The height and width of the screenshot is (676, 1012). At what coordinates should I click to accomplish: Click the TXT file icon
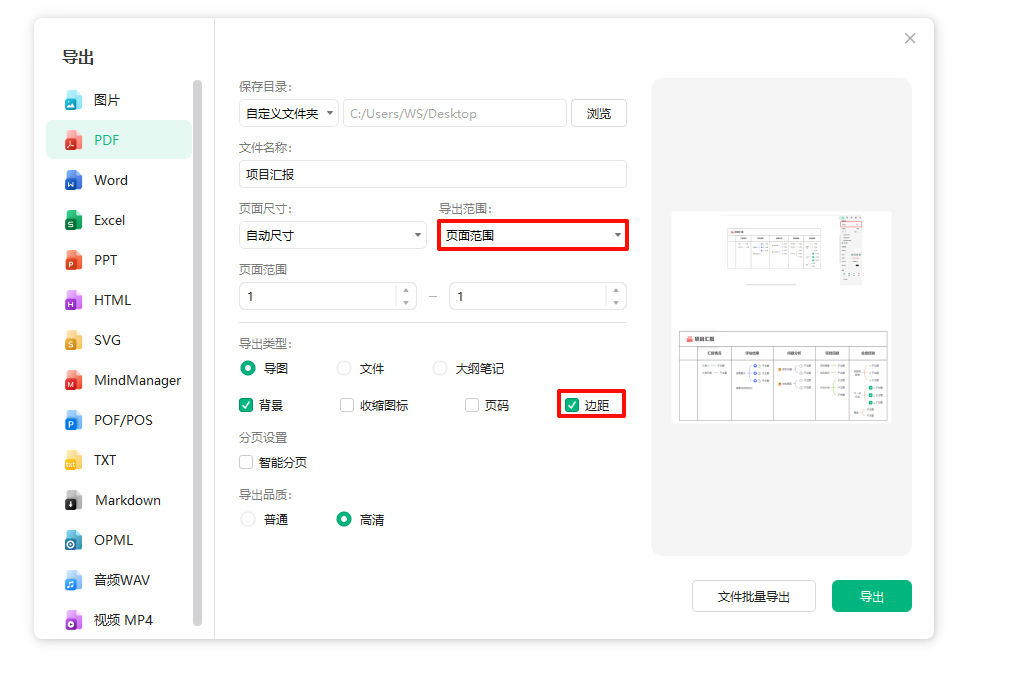[73, 460]
